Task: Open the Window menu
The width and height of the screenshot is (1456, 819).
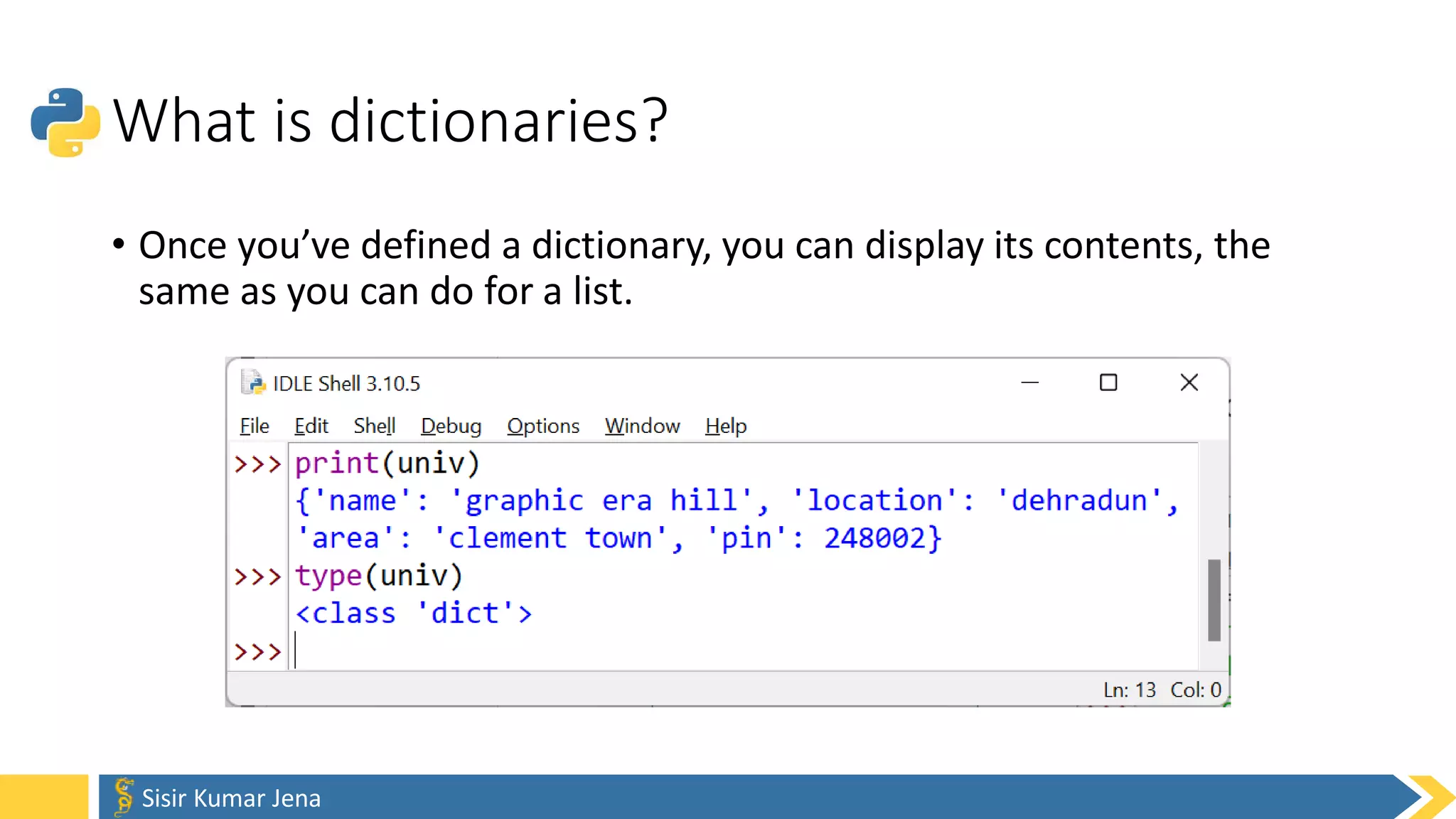Action: (642, 426)
